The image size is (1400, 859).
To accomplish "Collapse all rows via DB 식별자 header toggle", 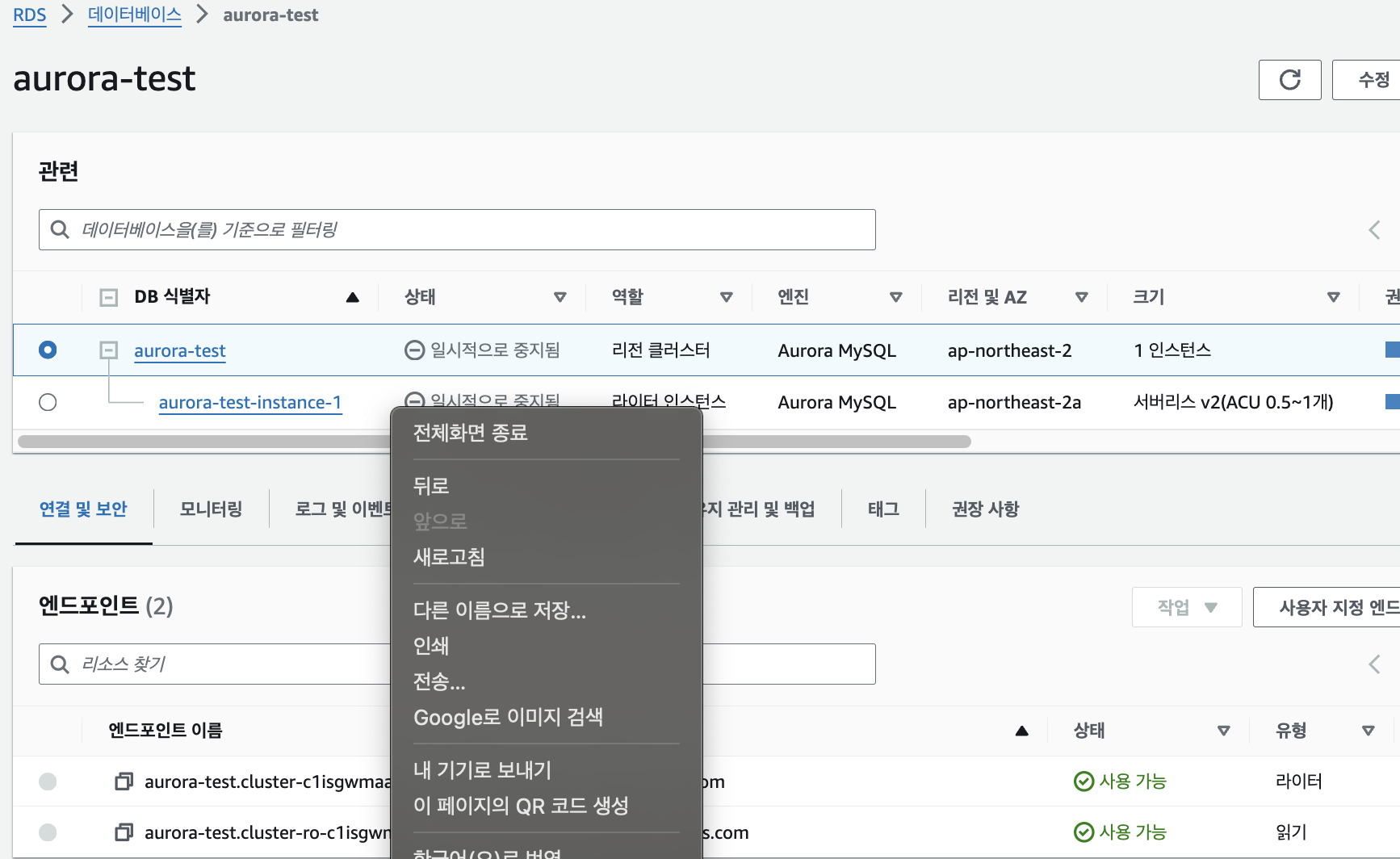I will click(x=108, y=297).
